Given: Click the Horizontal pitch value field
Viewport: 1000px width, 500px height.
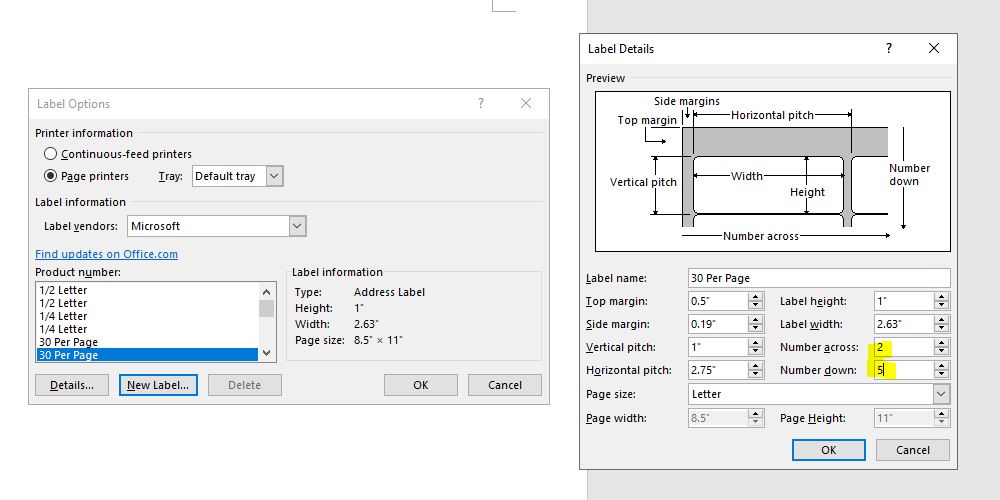Looking at the screenshot, I should coord(718,370).
